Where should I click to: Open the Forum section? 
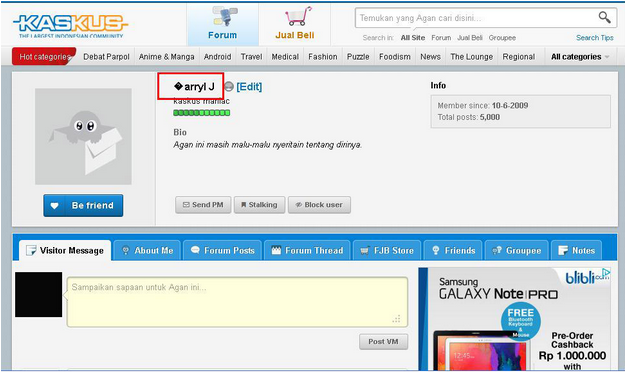223,24
